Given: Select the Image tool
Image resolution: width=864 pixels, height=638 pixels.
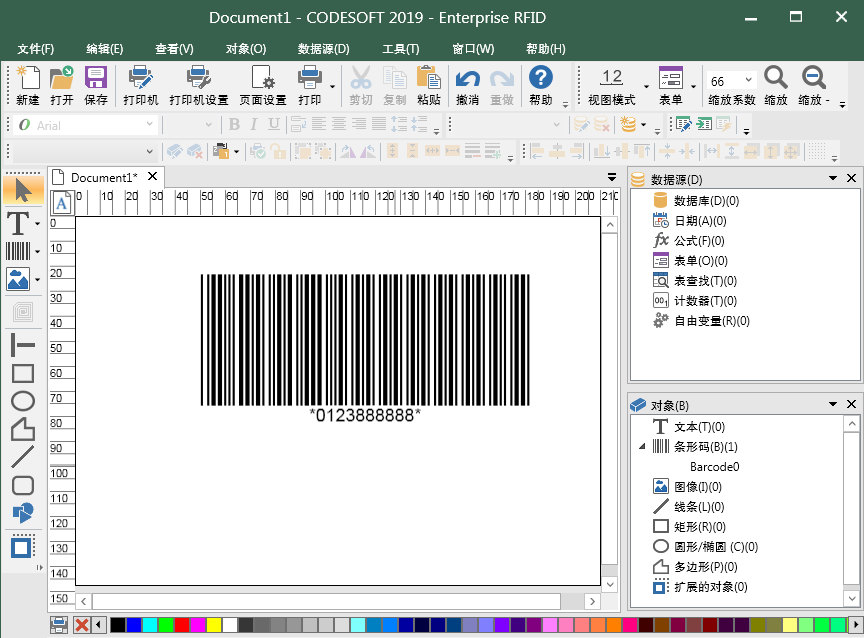Looking at the screenshot, I should click(18, 279).
